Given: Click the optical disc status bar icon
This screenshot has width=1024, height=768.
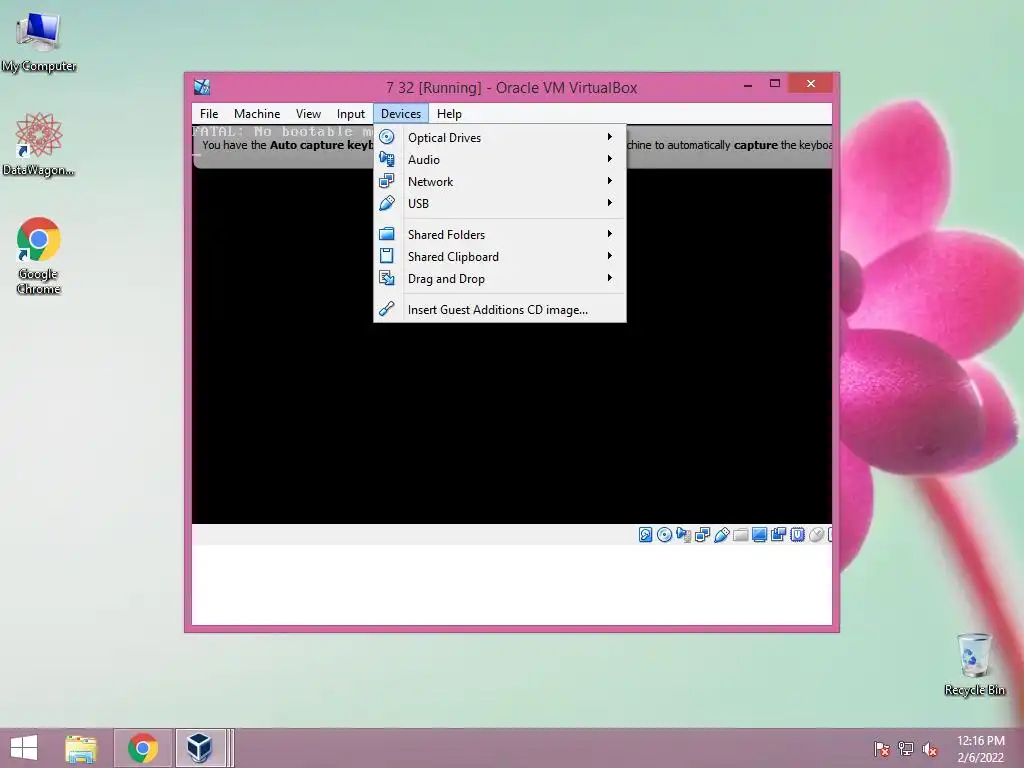Looking at the screenshot, I should tap(664, 535).
